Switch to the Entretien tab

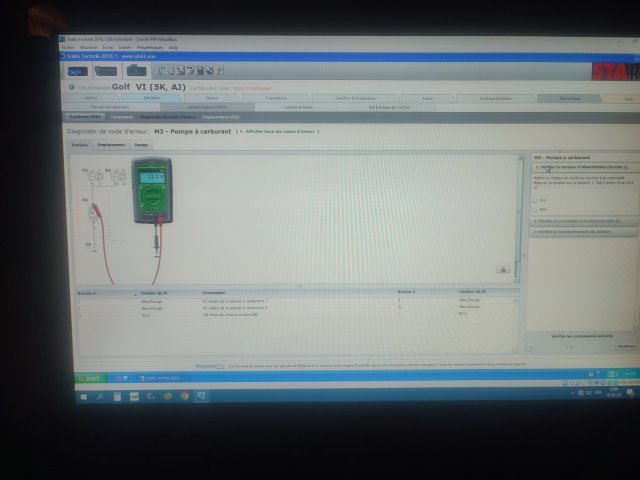[151, 98]
